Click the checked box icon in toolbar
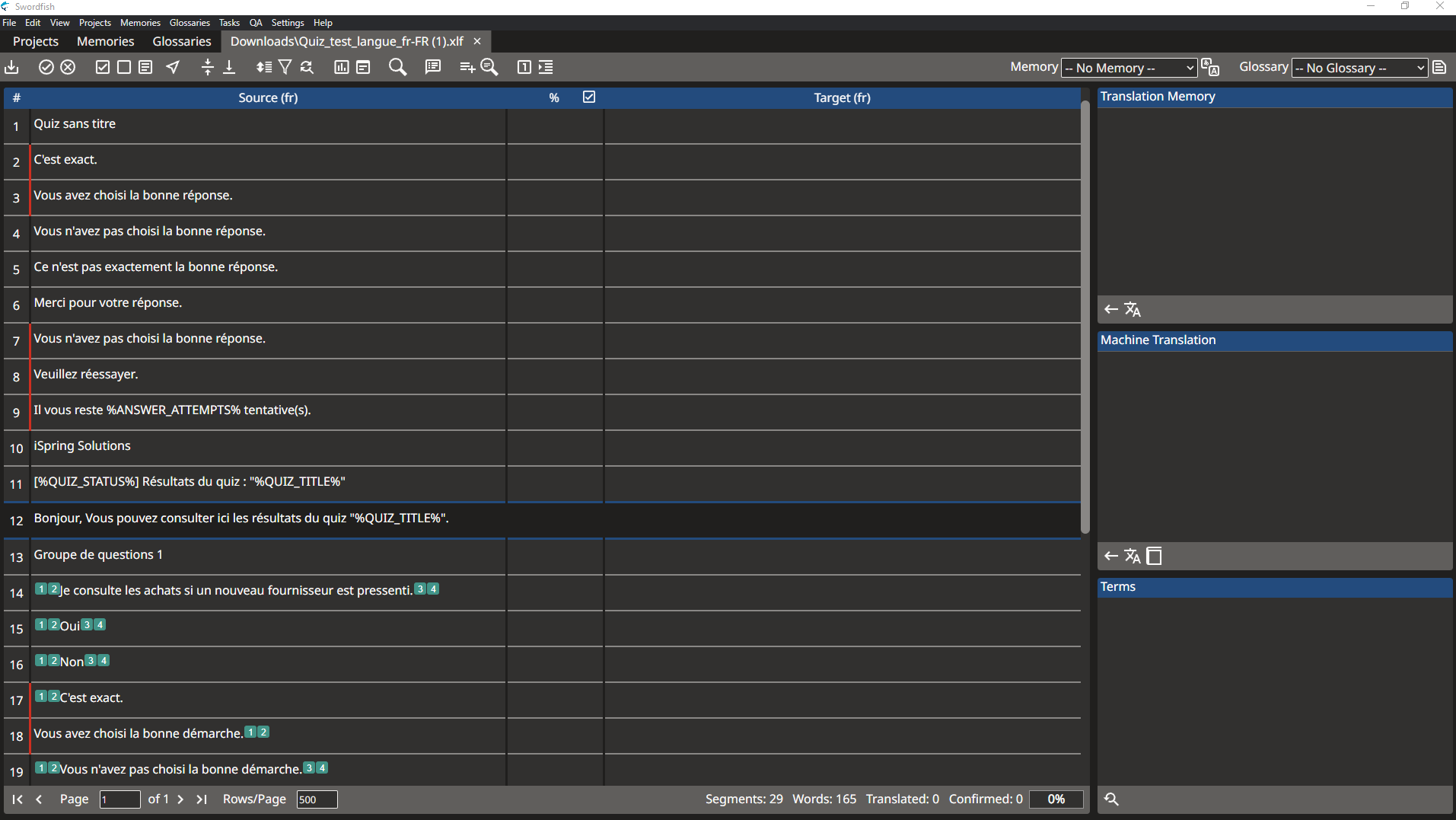 103,68
